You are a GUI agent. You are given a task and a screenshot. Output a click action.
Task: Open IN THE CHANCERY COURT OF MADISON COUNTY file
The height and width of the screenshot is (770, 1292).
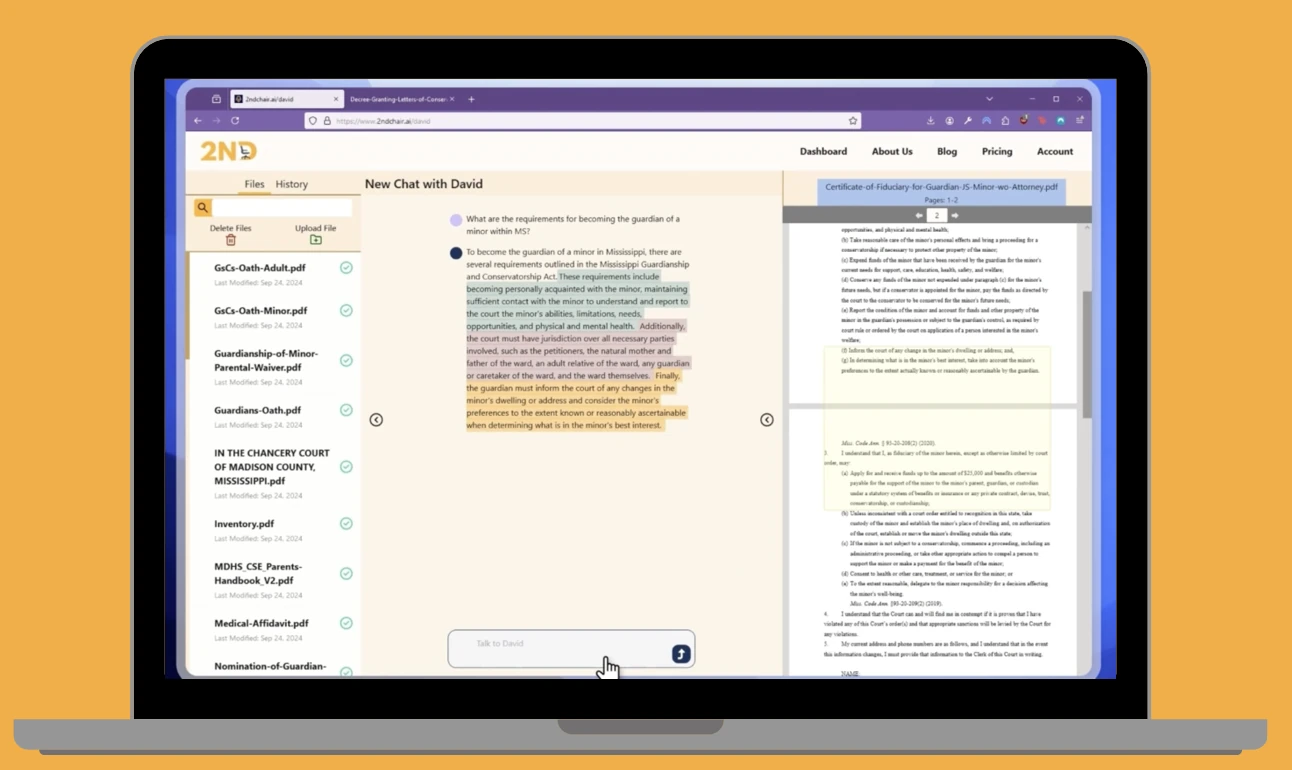tap(272, 467)
